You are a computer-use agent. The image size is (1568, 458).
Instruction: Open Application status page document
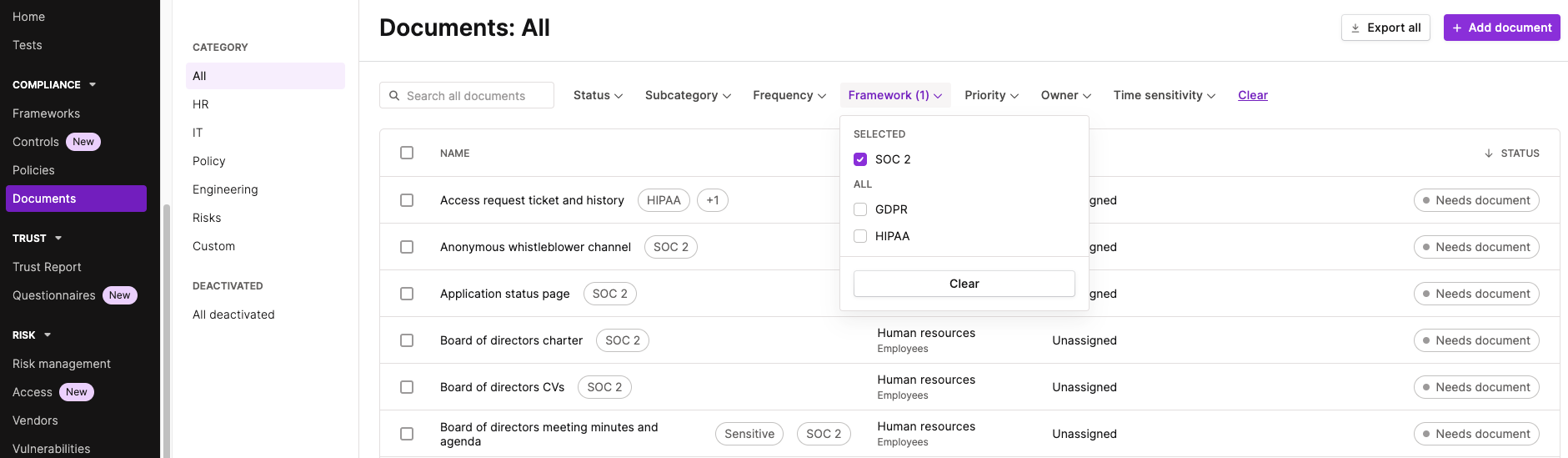coord(505,294)
